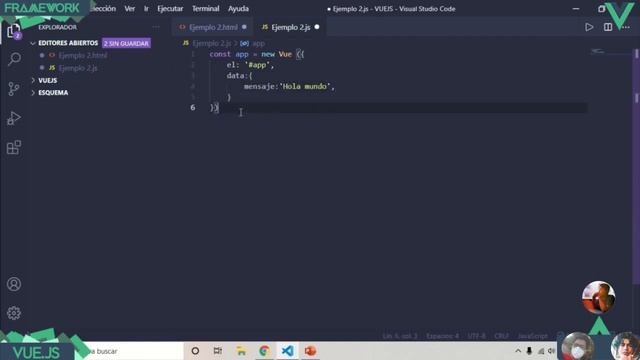The height and width of the screenshot is (360, 640).
Task: Change indentation via 'Espacios: 4'
Action: point(442,336)
